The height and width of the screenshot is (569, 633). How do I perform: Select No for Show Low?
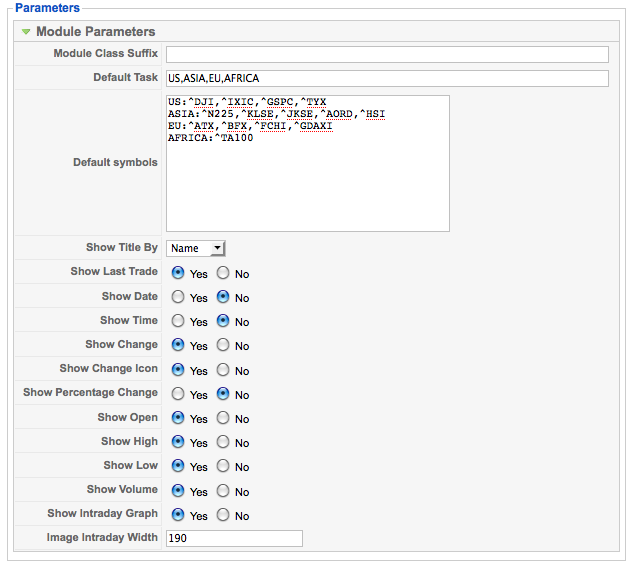[x=222, y=466]
